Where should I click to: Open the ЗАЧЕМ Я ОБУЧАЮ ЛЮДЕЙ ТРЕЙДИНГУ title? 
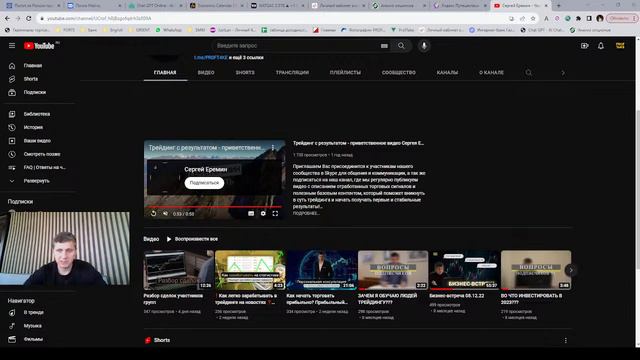pos(388,299)
